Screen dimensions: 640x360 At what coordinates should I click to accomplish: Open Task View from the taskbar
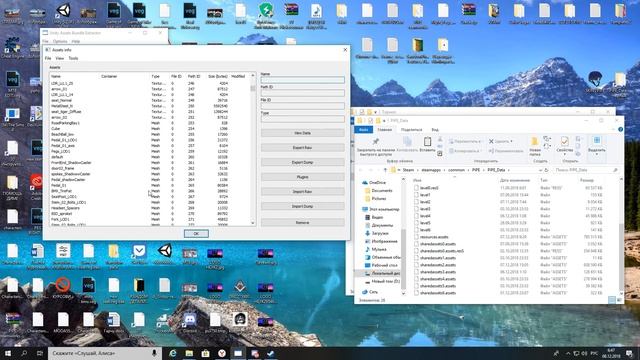click(x=40, y=353)
